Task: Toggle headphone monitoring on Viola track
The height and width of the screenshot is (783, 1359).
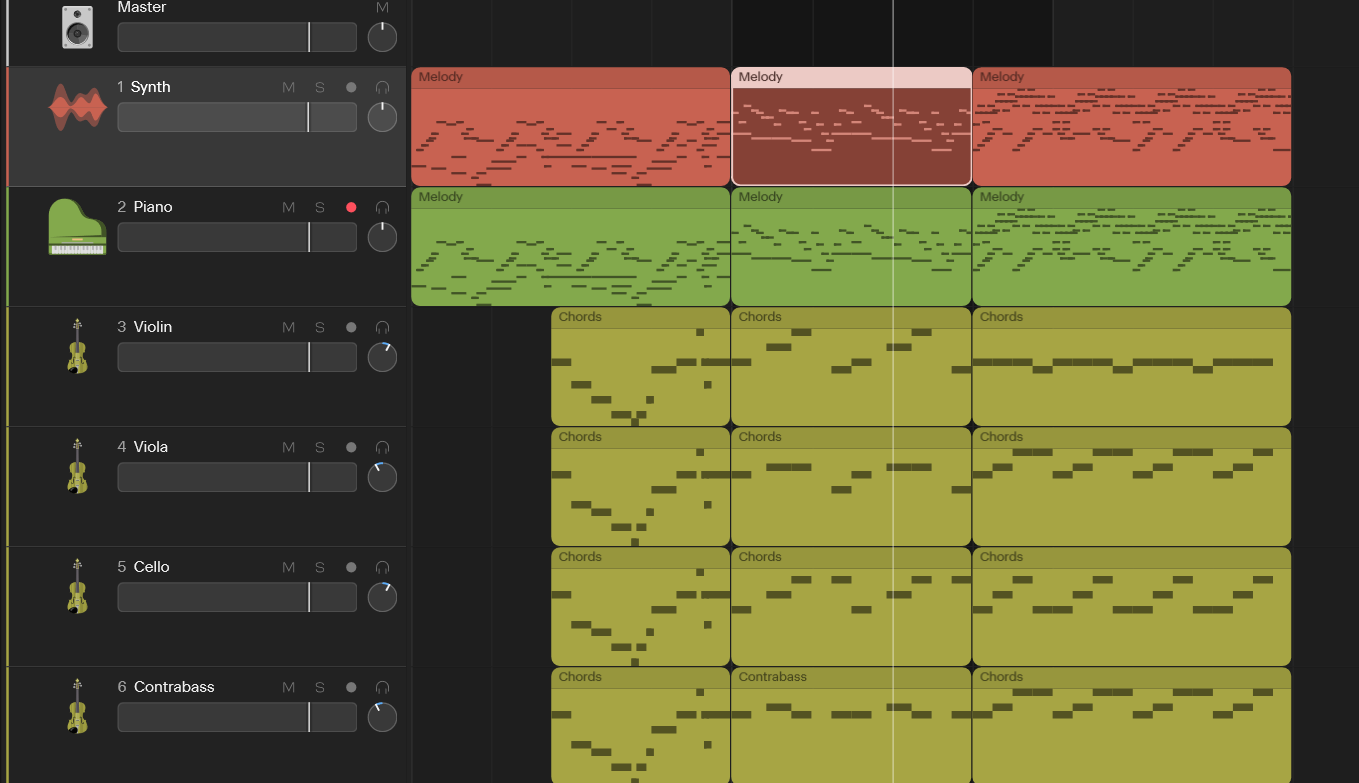Action: tap(382, 447)
